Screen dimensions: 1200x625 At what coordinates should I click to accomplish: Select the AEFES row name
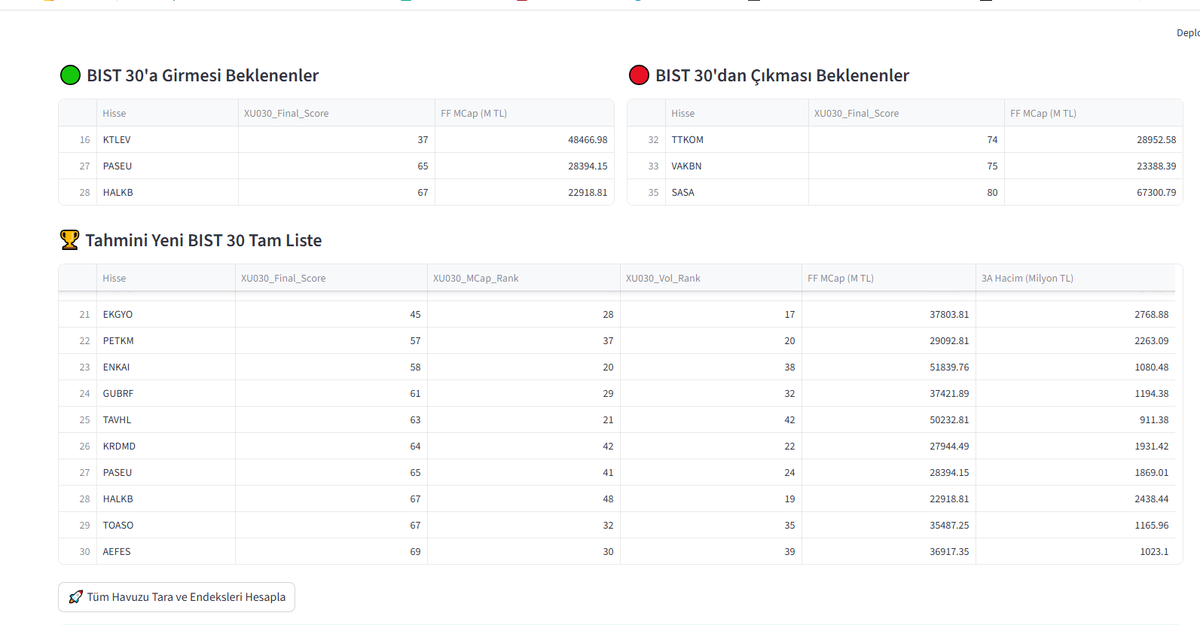[x=166, y=551]
